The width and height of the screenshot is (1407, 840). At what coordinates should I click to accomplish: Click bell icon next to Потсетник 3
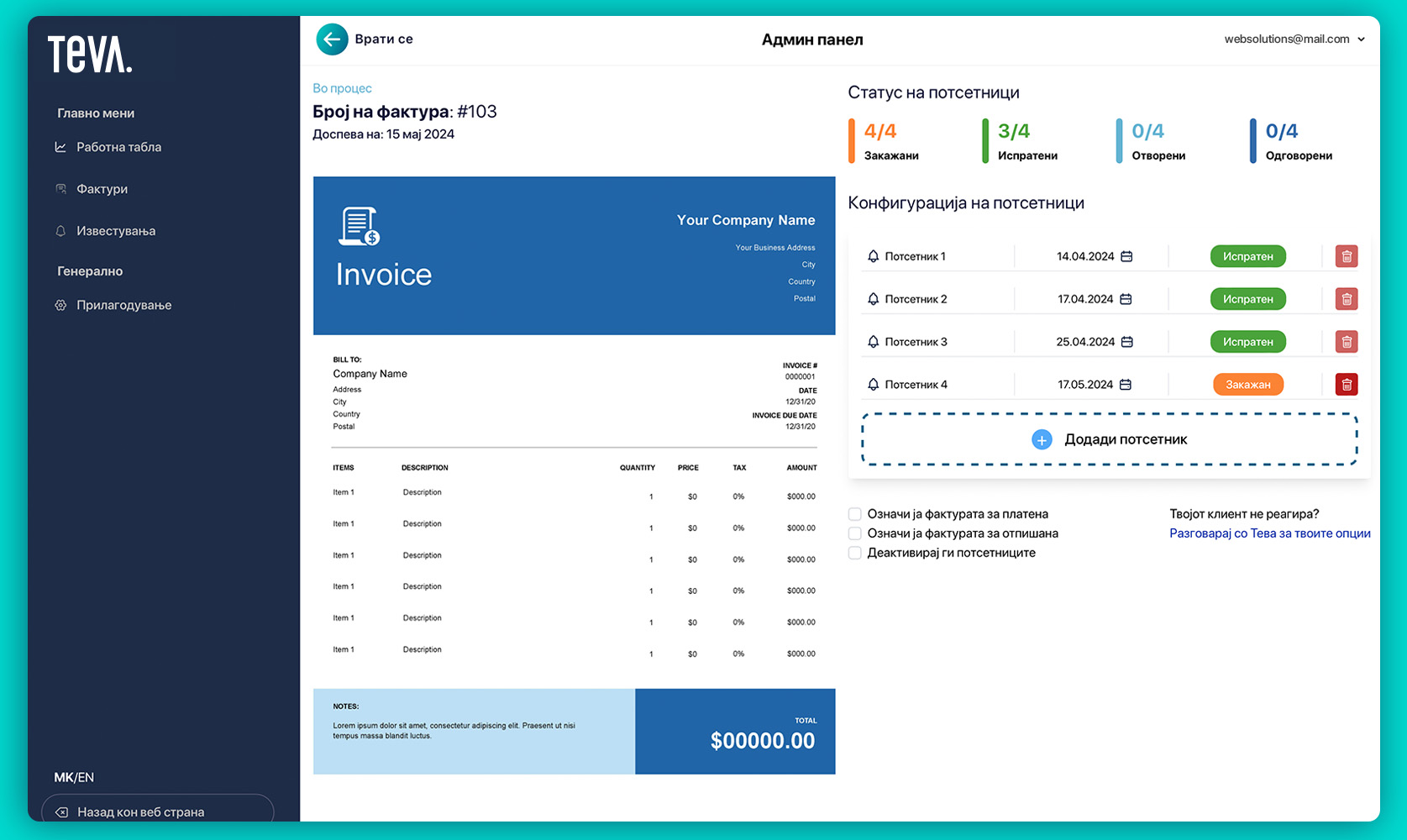tap(874, 342)
